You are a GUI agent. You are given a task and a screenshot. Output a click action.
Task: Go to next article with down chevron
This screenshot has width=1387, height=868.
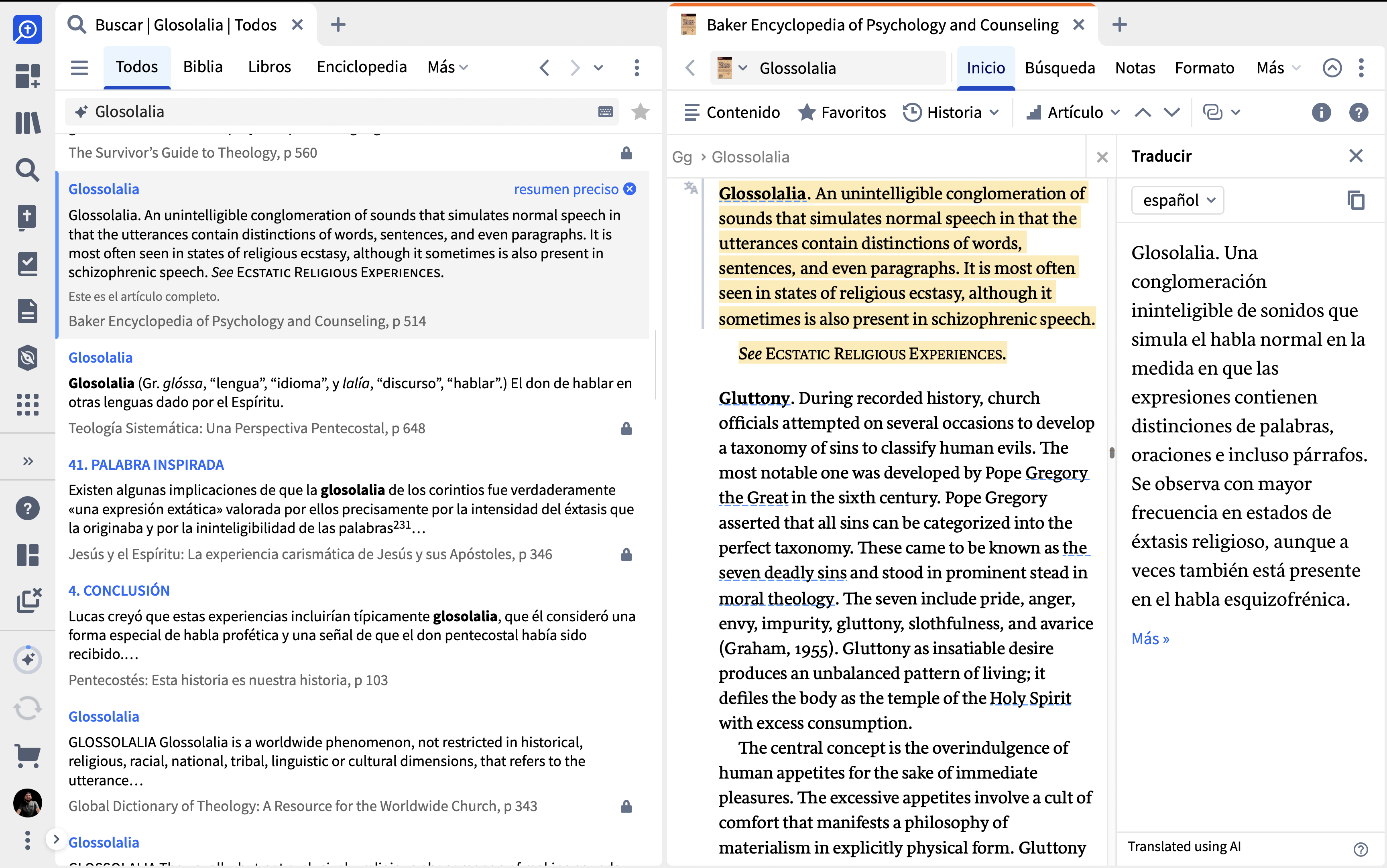(x=1171, y=112)
